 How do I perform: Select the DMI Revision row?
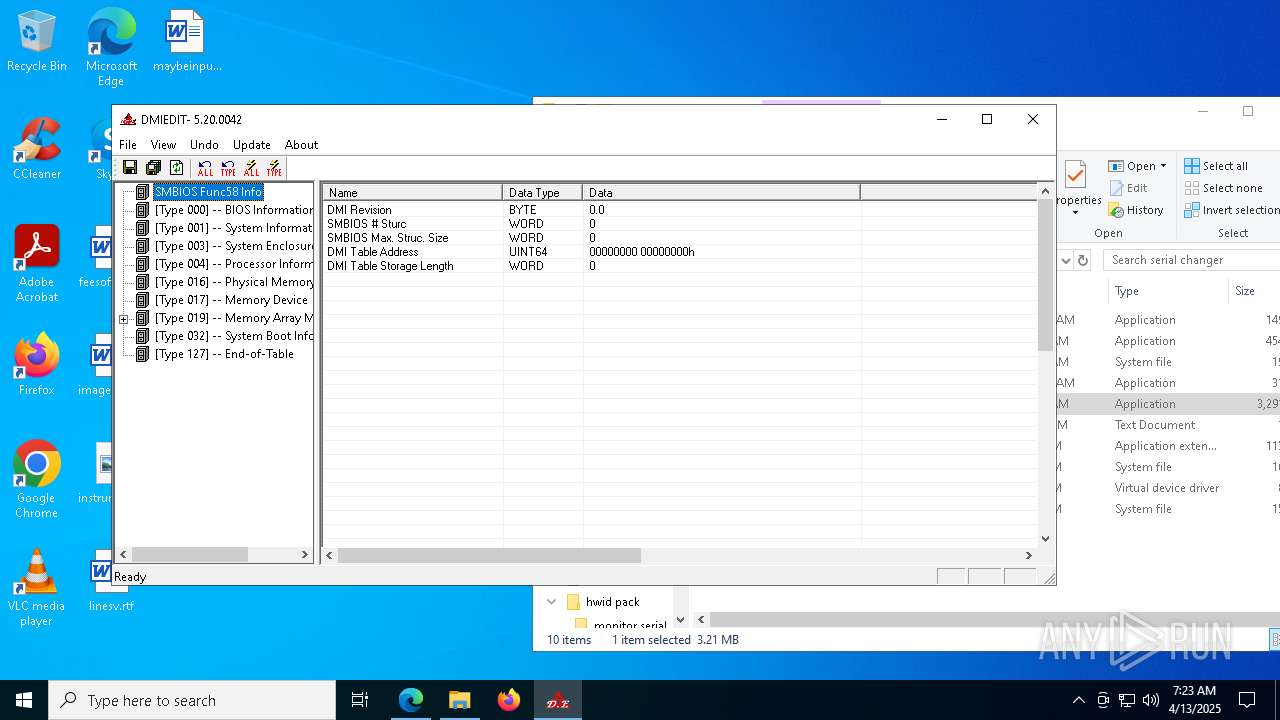tap(680, 210)
